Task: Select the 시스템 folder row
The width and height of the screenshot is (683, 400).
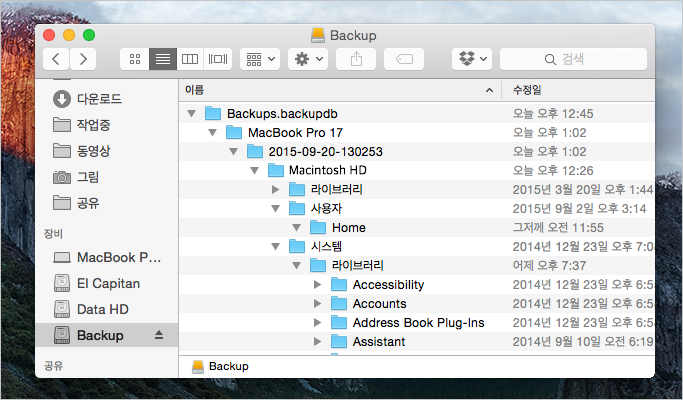Action: [417, 247]
